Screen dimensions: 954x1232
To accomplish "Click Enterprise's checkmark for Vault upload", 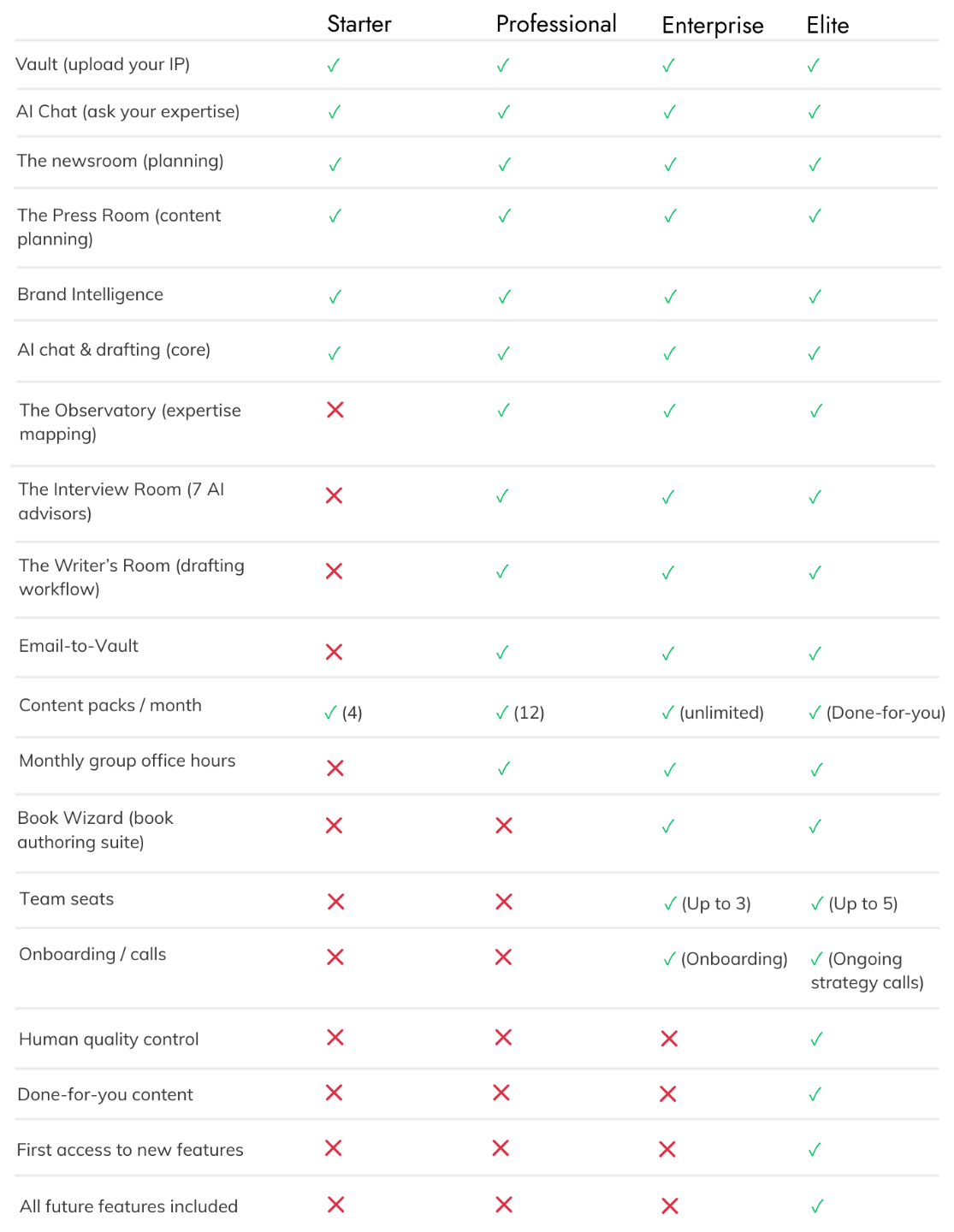I will (669, 65).
